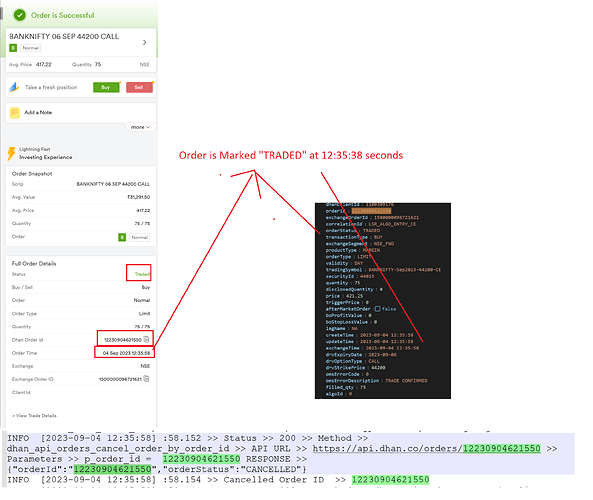The image size is (593, 500).
Task: Click the Normal tag in Order Snapshot
Action: (140, 237)
